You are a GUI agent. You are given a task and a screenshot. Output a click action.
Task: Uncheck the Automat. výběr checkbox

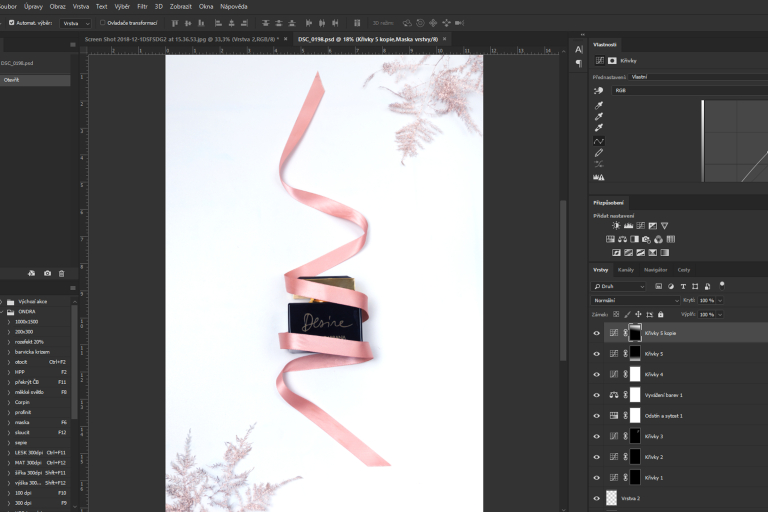tap(12, 22)
